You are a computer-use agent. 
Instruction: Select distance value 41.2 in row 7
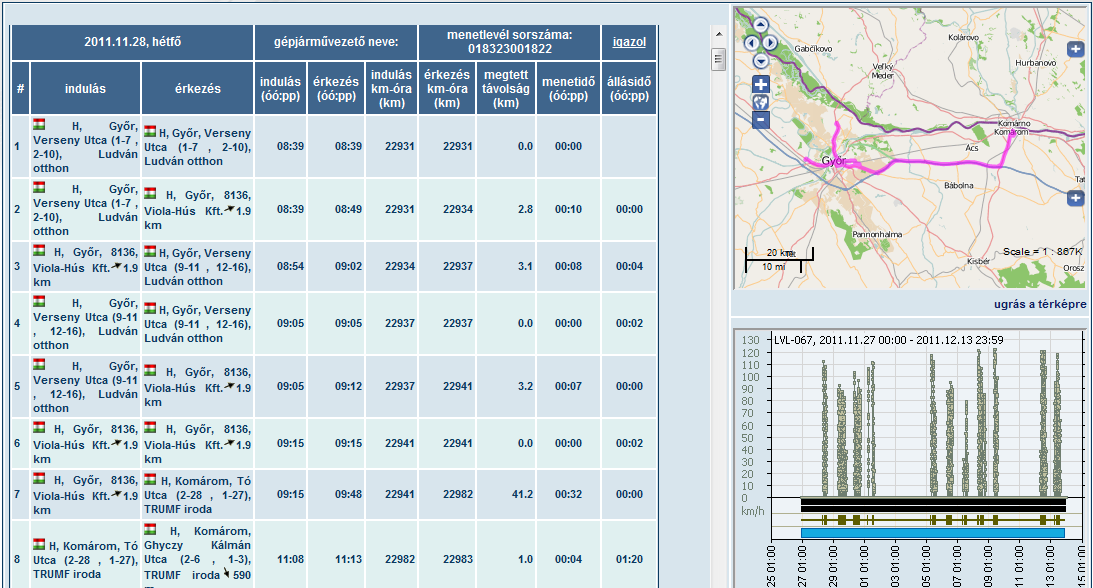(522, 494)
